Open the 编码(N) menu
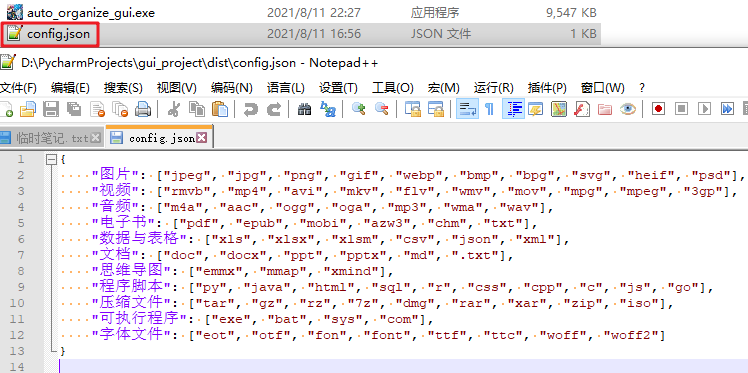This screenshot has width=748, height=373. coord(232,88)
